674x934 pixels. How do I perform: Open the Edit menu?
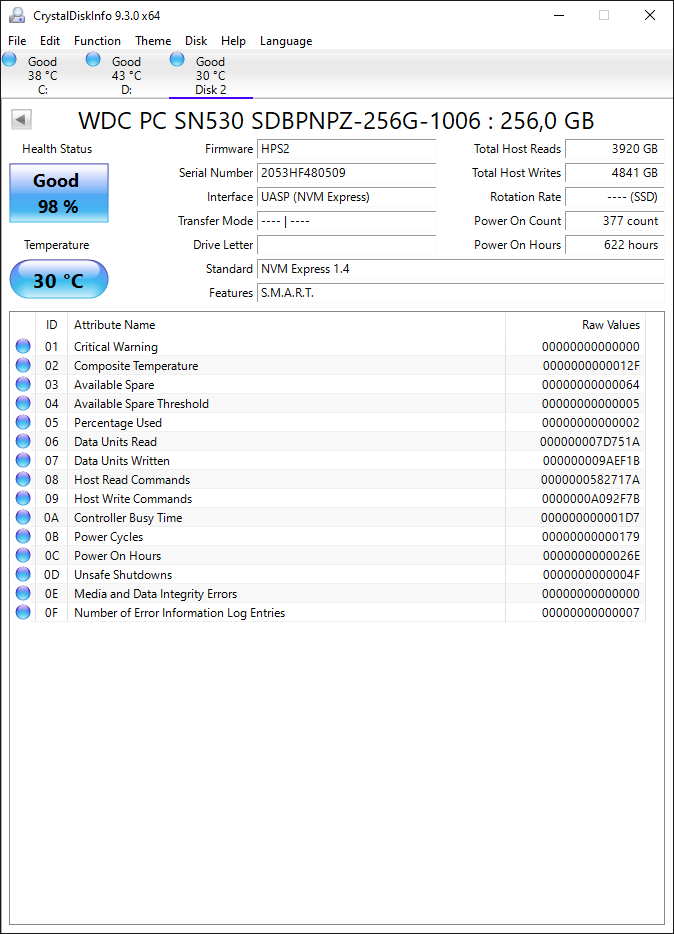coord(50,41)
